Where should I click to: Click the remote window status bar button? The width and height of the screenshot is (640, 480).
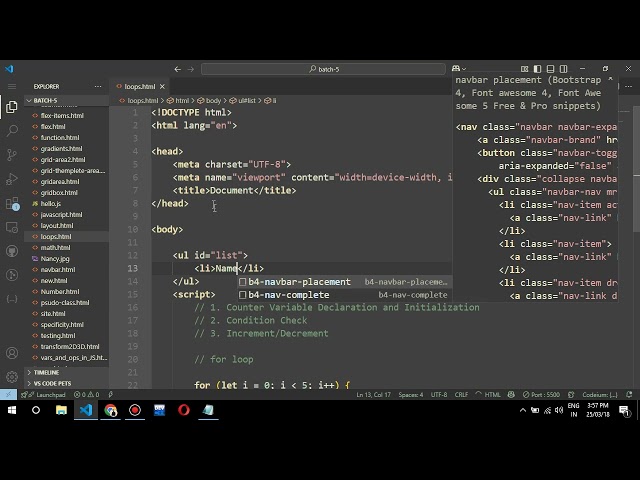(8, 395)
